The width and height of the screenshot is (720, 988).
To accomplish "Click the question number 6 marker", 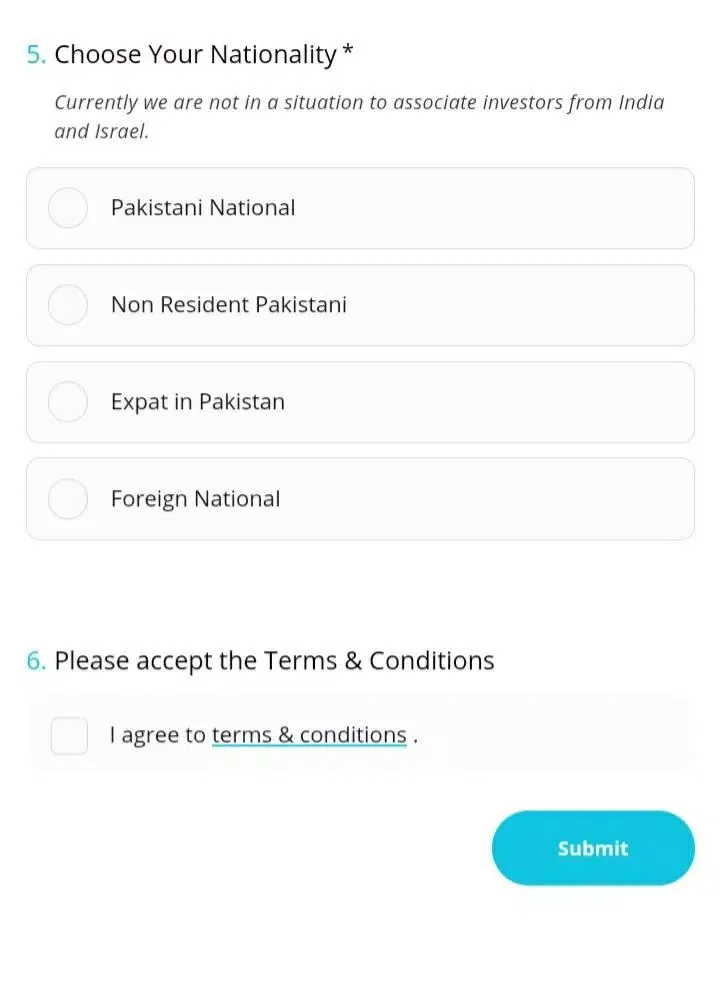I will (36, 661).
